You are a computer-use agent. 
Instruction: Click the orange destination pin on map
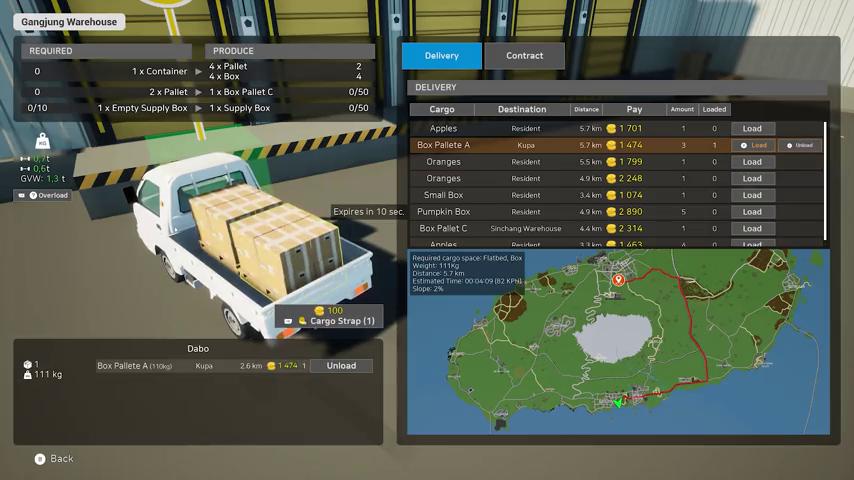coord(618,280)
